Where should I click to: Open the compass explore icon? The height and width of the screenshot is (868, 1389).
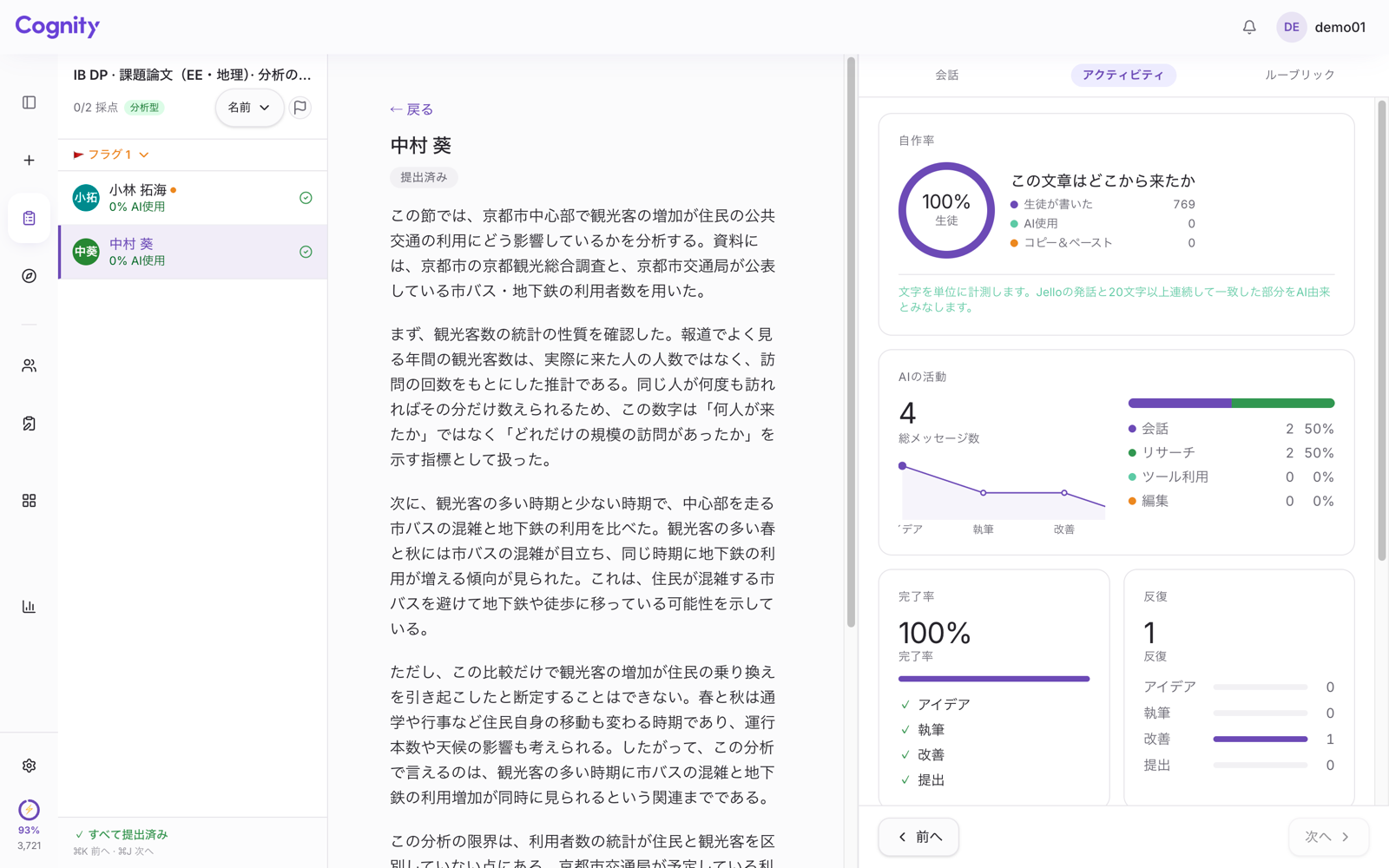tap(29, 276)
